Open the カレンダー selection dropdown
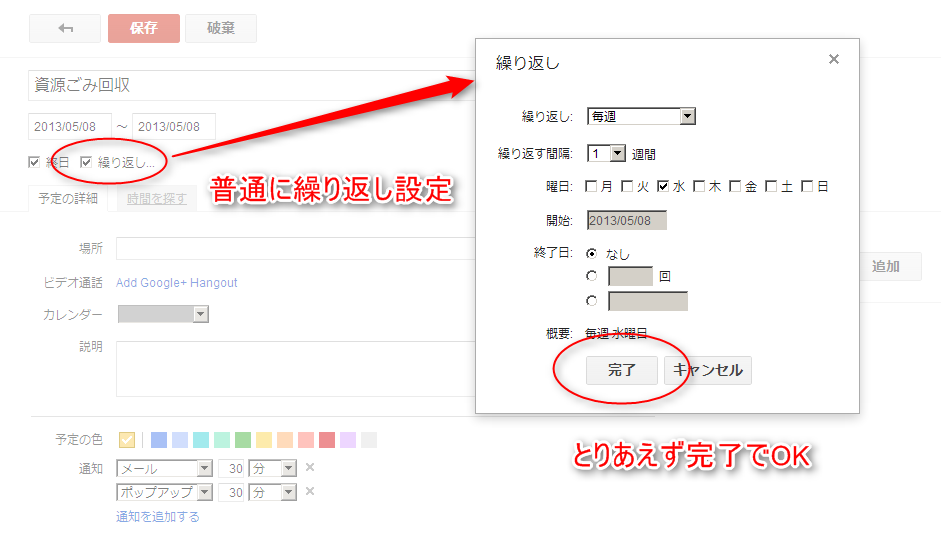Viewport: 941px width, 533px height. [163, 314]
